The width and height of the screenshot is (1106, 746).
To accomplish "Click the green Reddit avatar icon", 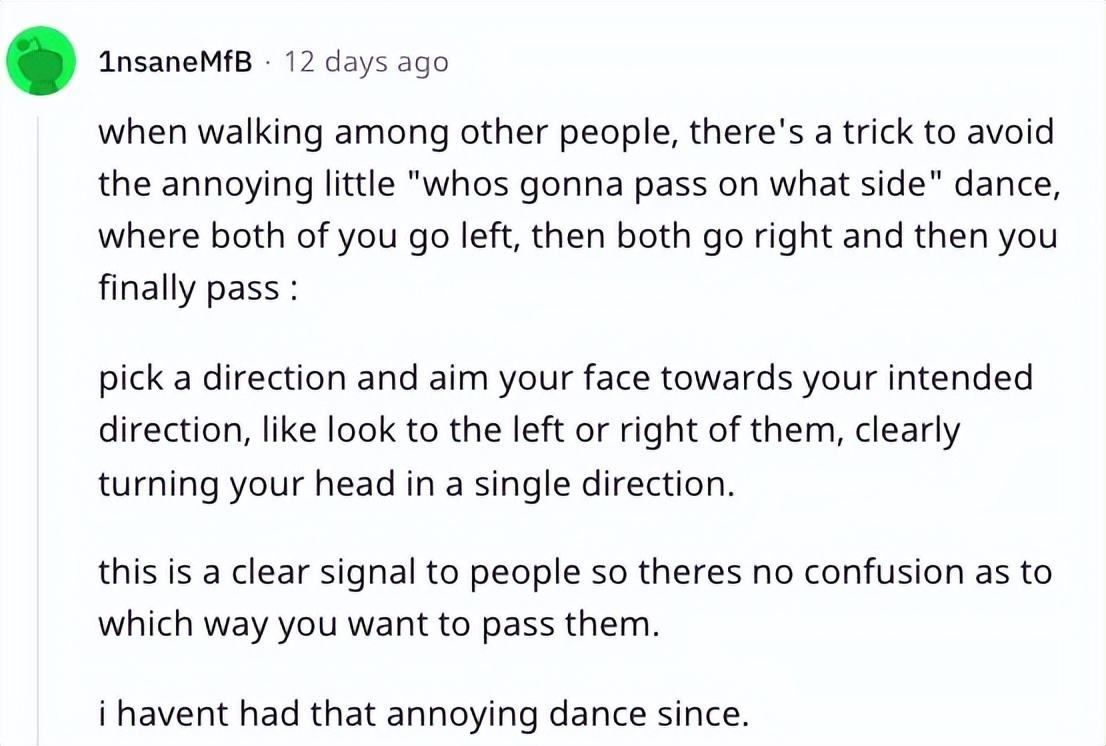I will pos(41,62).
